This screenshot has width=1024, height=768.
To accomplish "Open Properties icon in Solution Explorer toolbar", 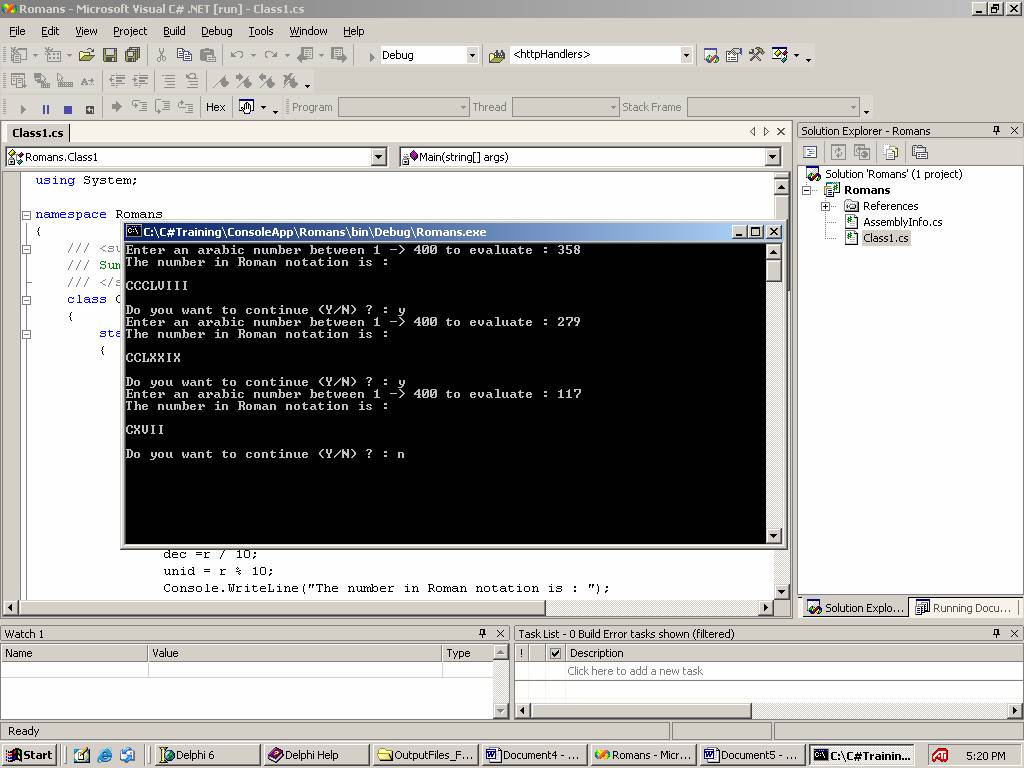I will point(920,152).
